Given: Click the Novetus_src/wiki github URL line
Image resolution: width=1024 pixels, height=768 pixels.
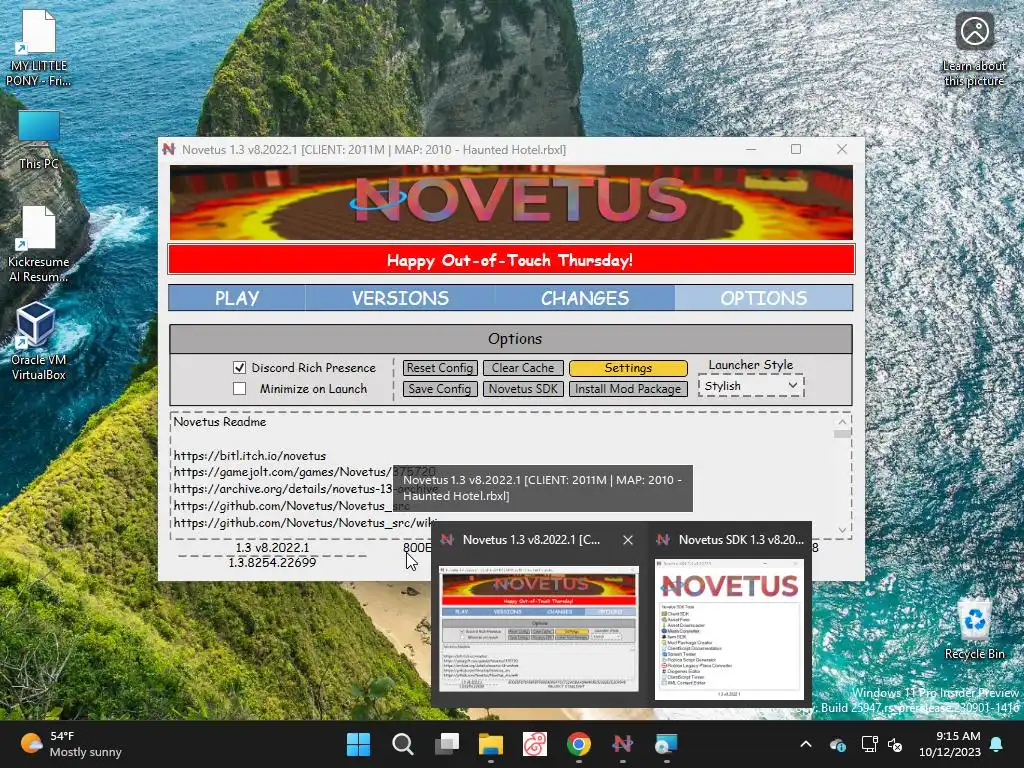Looking at the screenshot, I should click(x=306, y=523).
